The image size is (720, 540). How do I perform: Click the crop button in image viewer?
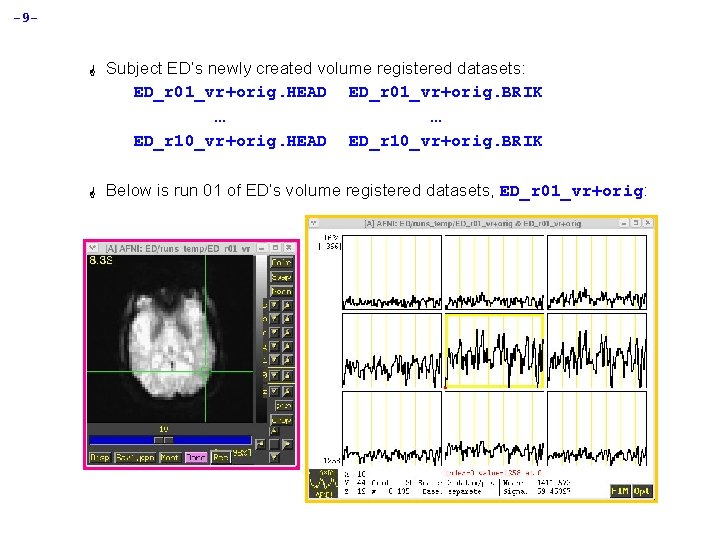pyautogui.click(x=281, y=420)
